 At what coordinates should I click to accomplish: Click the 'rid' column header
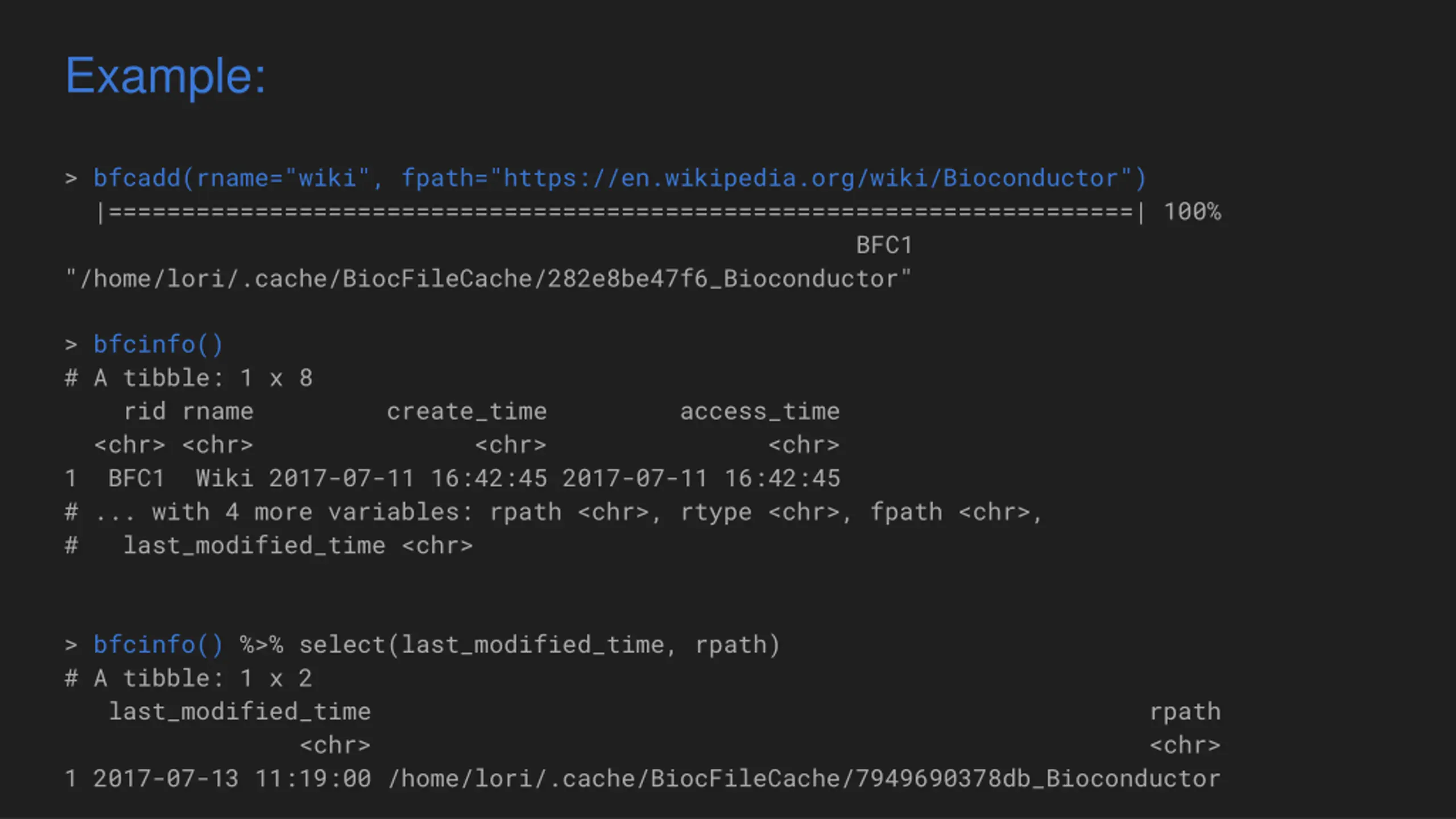click(x=145, y=411)
